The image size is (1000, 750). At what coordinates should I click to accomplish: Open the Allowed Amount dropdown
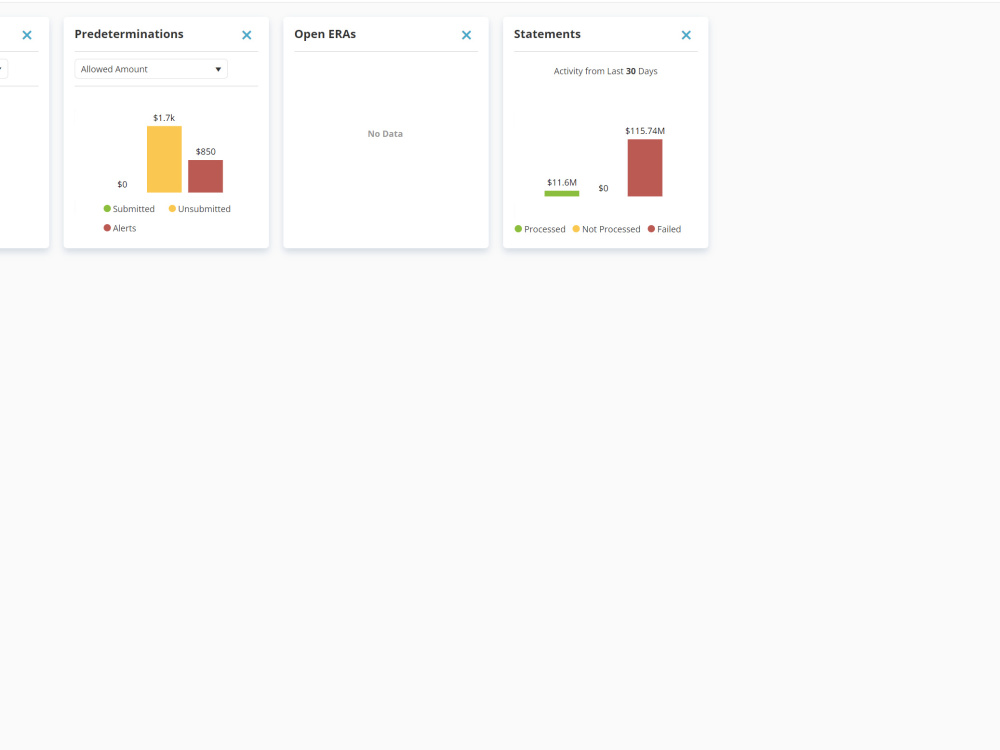click(151, 69)
